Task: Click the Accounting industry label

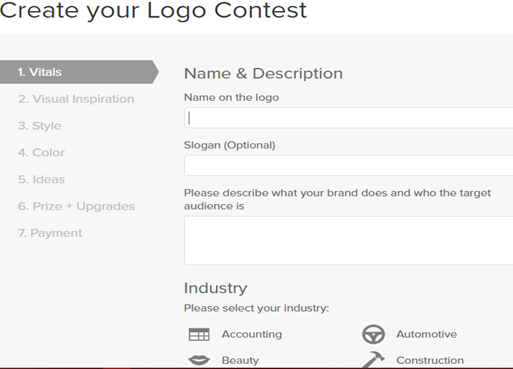Action: (252, 334)
